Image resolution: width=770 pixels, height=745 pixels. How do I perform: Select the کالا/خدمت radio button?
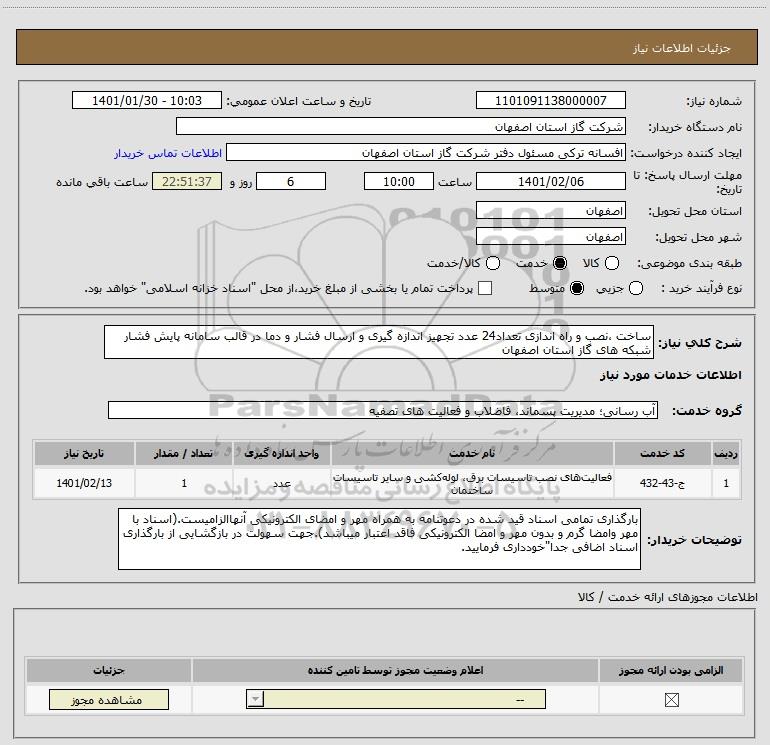pos(493,263)
